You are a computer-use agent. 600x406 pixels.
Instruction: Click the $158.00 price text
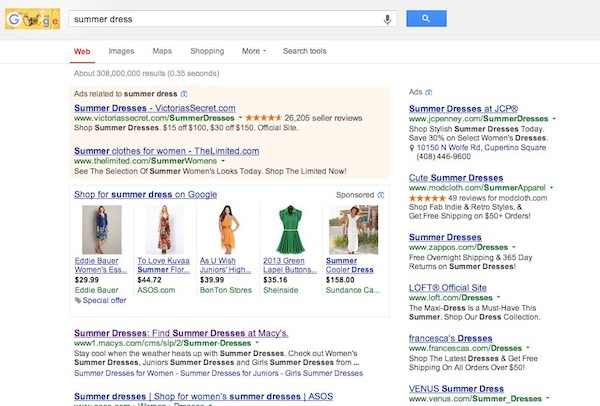[340, 280]
